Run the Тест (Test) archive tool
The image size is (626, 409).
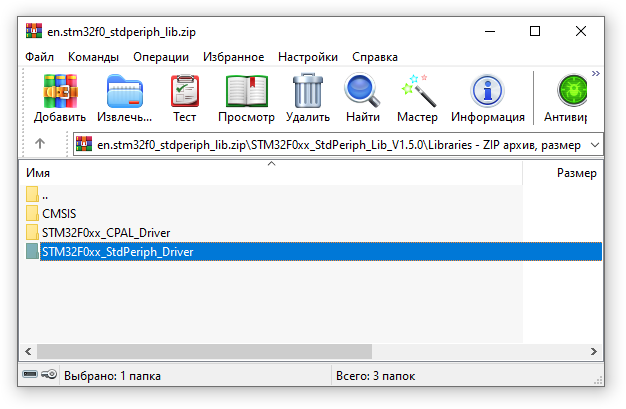(x=185, y=91)
